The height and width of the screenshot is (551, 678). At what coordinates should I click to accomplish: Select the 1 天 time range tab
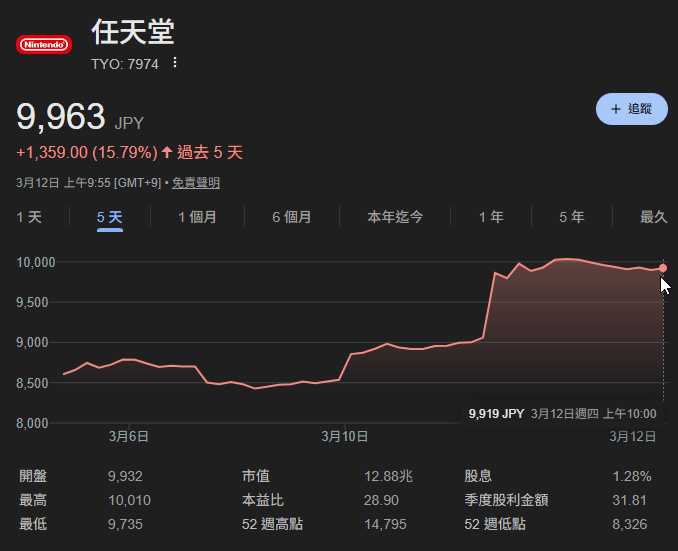point(29,217)
